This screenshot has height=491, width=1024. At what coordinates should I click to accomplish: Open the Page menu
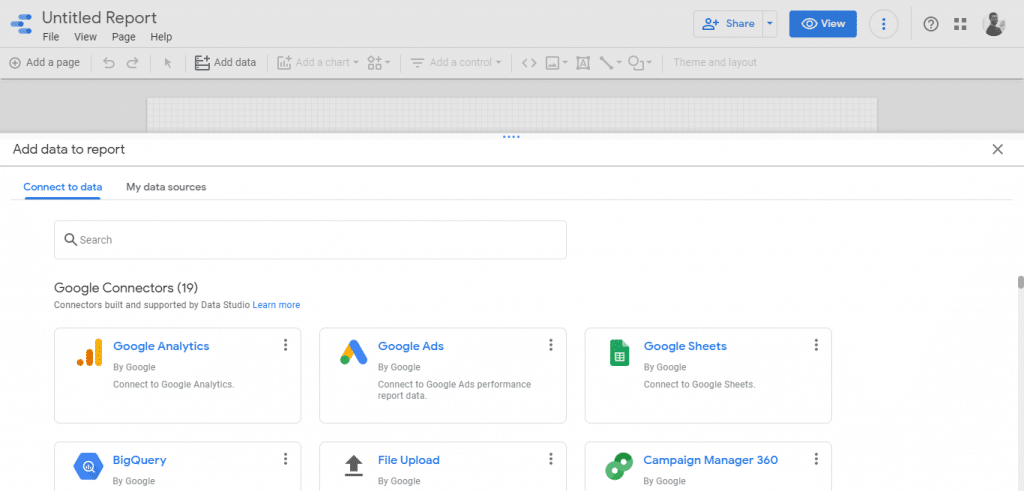(x=123, y=37)
